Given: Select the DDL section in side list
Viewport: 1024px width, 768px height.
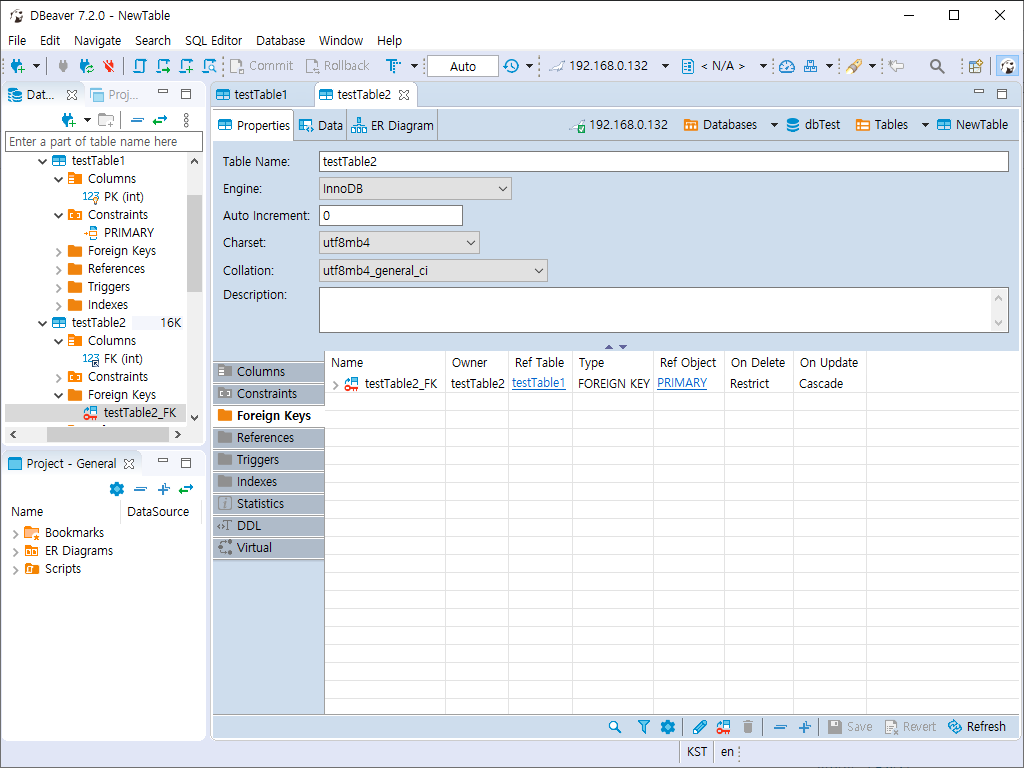Looking at the screenshot, I should (268, 526).
